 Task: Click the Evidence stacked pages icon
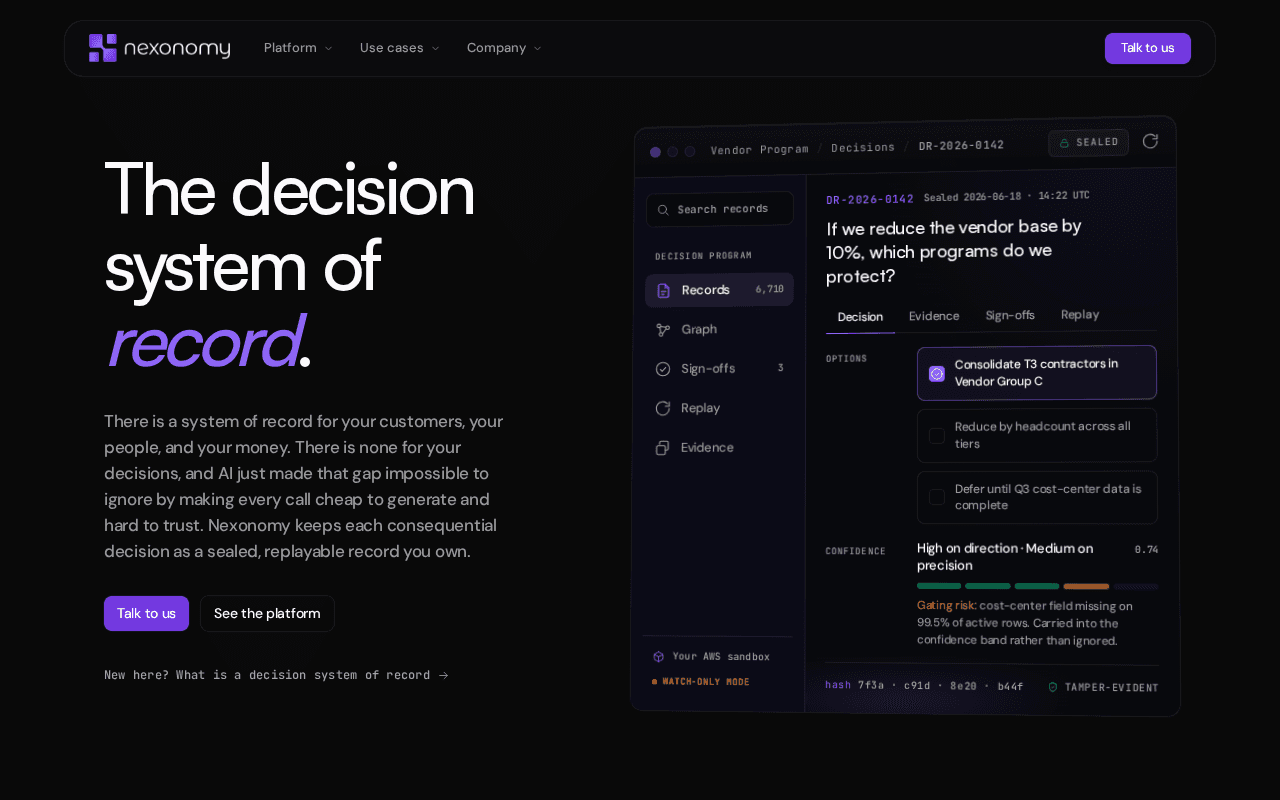pyautogui.click(x=662, y=448)
